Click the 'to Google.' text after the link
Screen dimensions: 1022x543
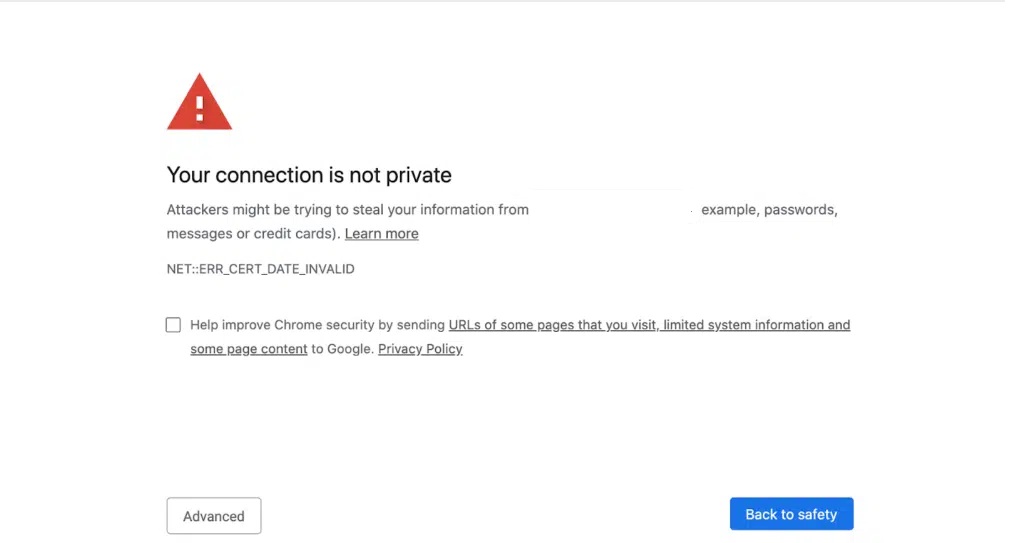(342, 349)
